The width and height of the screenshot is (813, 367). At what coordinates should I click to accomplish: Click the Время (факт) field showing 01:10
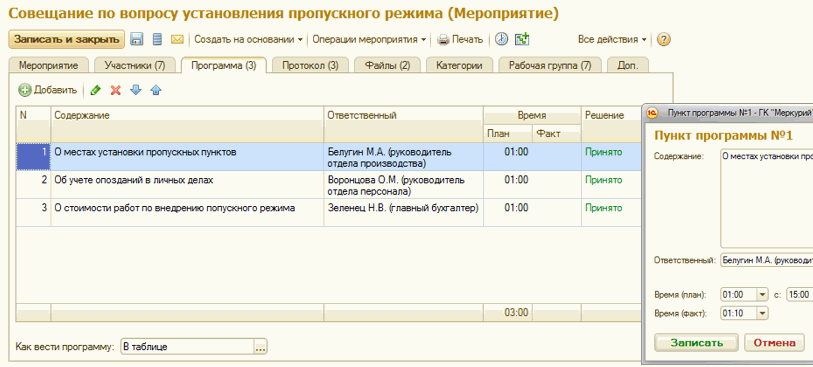739,314
